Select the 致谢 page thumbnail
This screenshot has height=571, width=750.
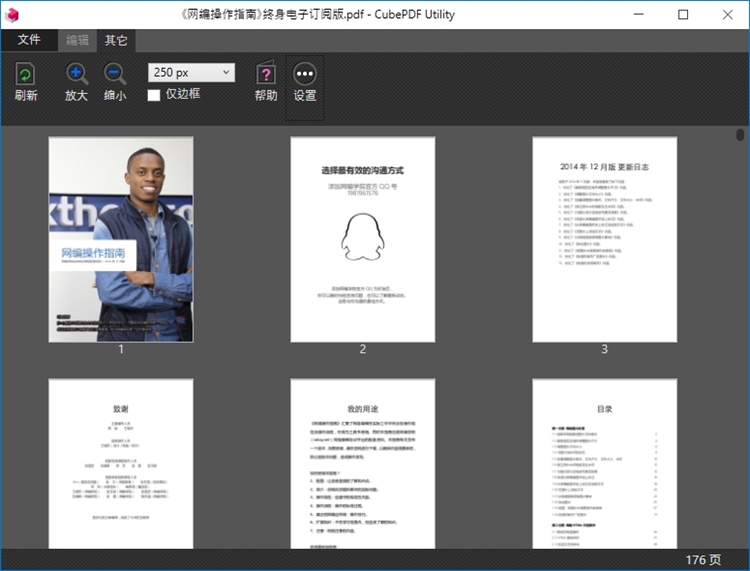tap(121, 463)
